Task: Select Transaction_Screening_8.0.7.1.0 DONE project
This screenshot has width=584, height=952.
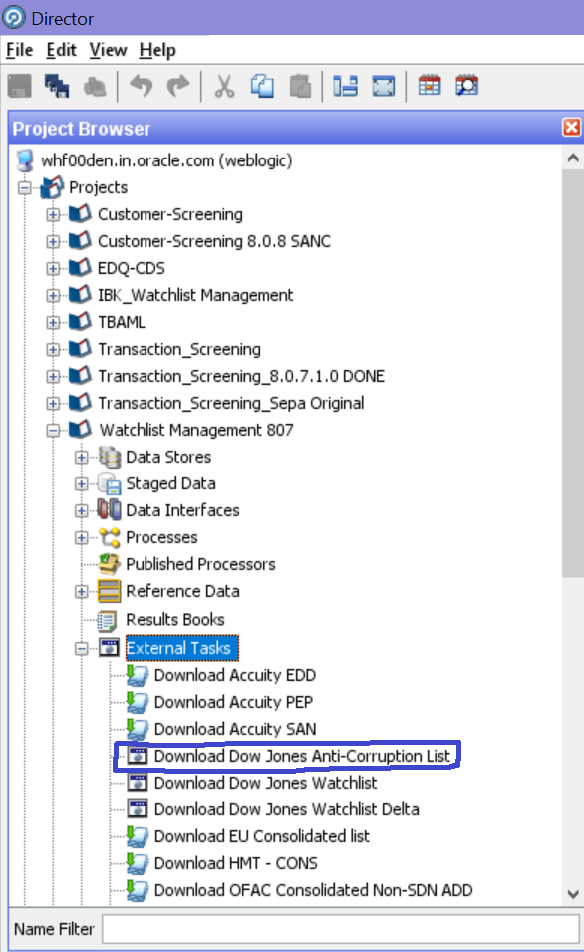Action: [241, 376]
